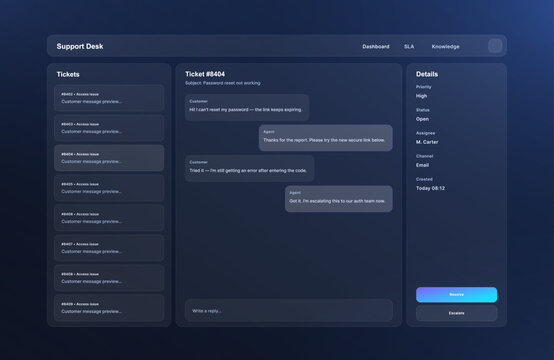Click assignee M. Carter
Image resolution: width=554 pixels, height=360 pixels.
[427, 142]
